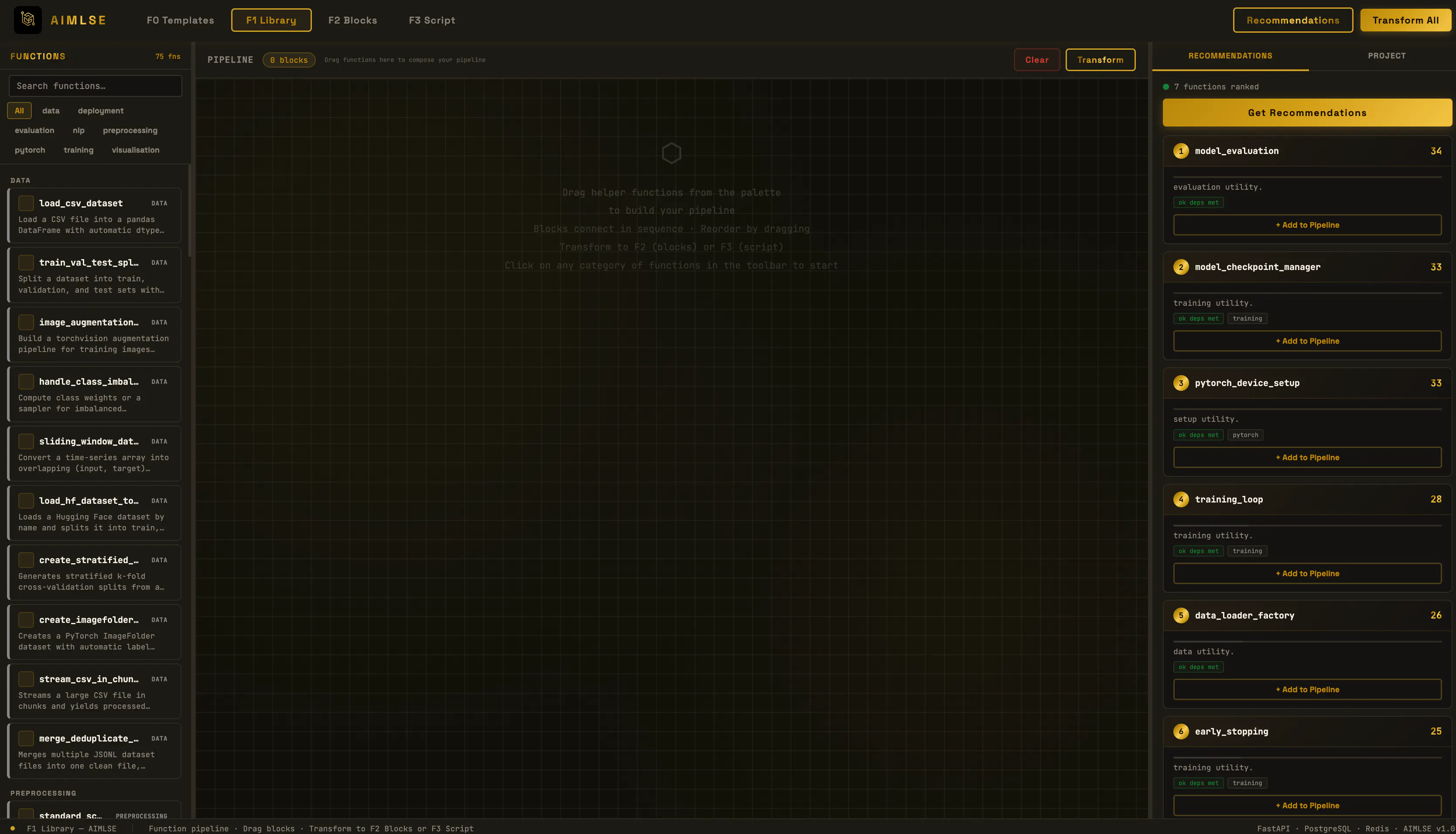Switch to the PROJECT panel tab
1456x834 pixels.
(1387, 55)
